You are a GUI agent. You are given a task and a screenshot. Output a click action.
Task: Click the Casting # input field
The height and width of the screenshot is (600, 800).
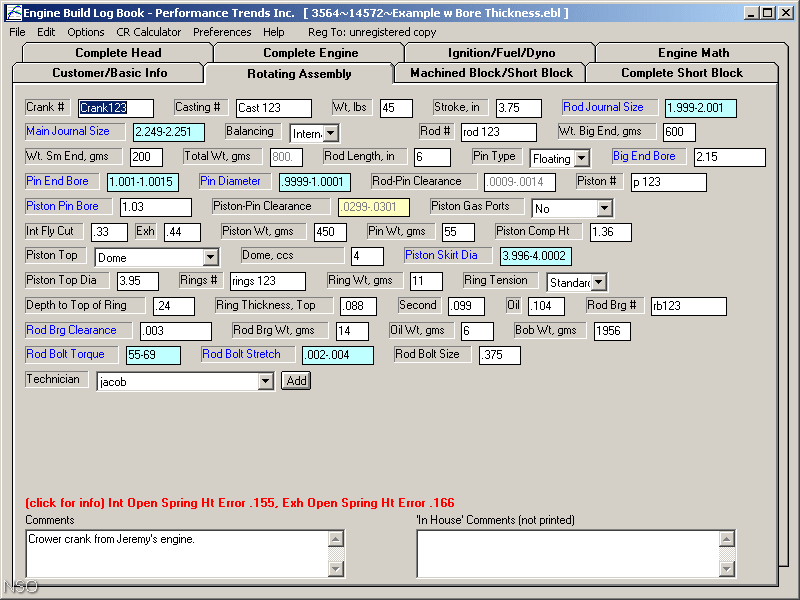click(274, 108)
